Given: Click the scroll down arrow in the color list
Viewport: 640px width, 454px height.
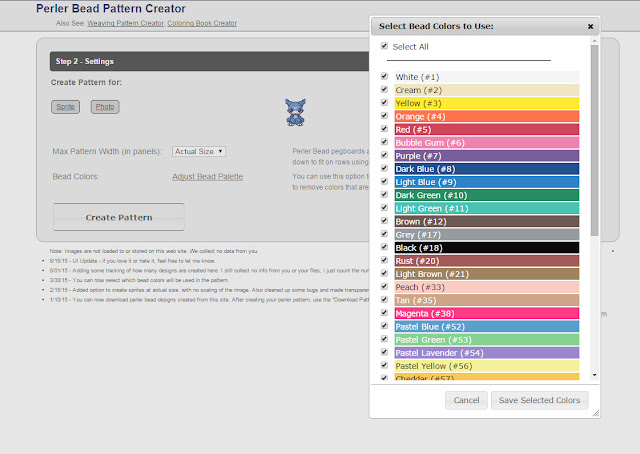Looking at the screenshot, I should pos(594,375).
